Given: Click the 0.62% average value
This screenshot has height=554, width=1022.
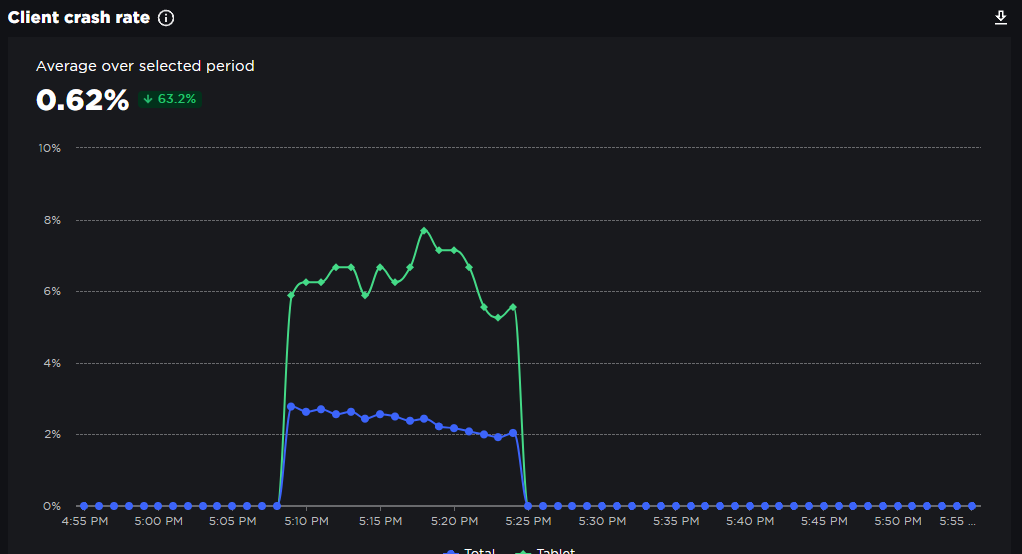Looking at the screenshot, I should click(82, 100).
